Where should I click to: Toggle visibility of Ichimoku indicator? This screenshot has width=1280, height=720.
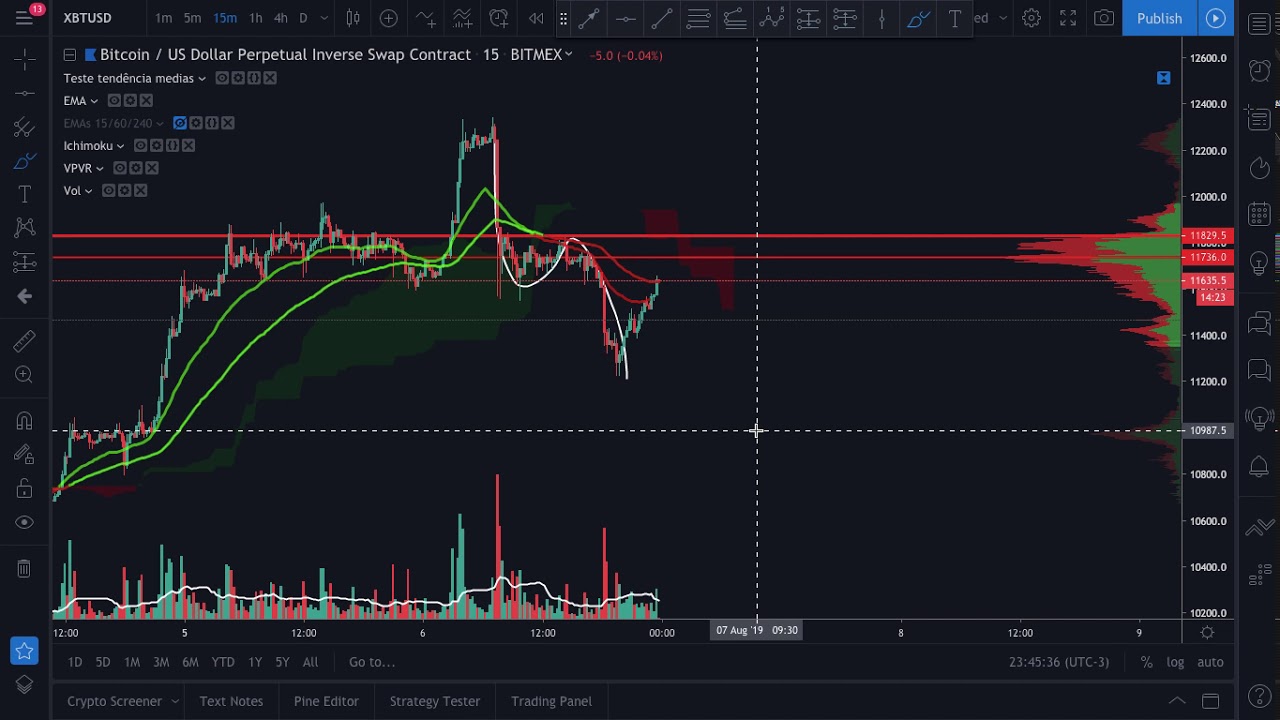[x=140, y=145]
